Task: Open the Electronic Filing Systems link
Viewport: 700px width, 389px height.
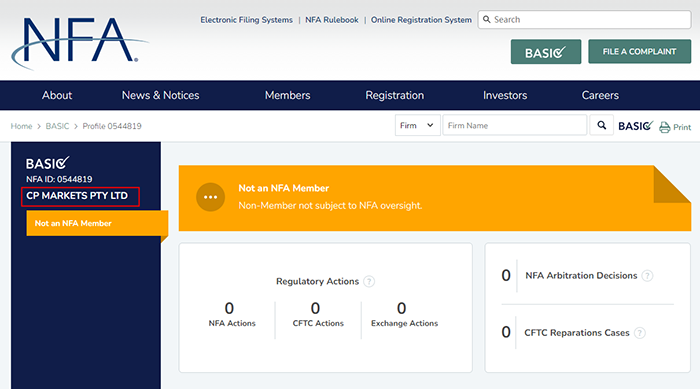Action: 246,20
